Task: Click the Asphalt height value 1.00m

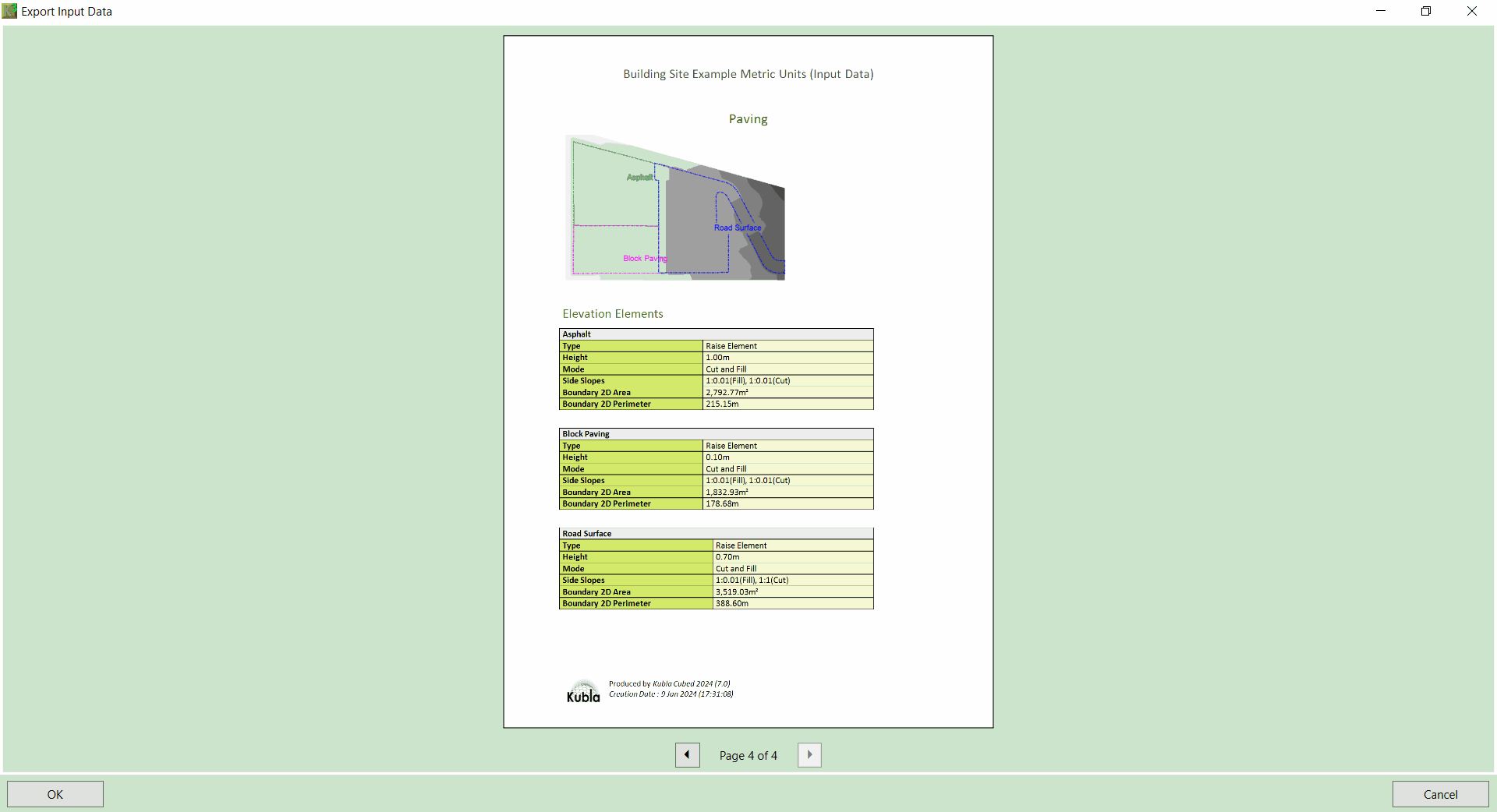Action: (x=718, y=358)
